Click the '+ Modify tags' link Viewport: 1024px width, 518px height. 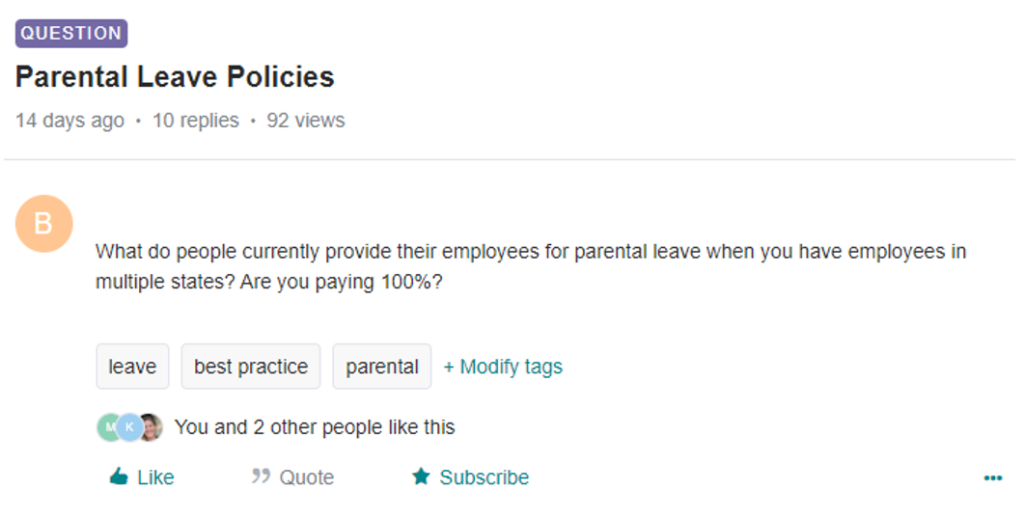coord(503,366)
